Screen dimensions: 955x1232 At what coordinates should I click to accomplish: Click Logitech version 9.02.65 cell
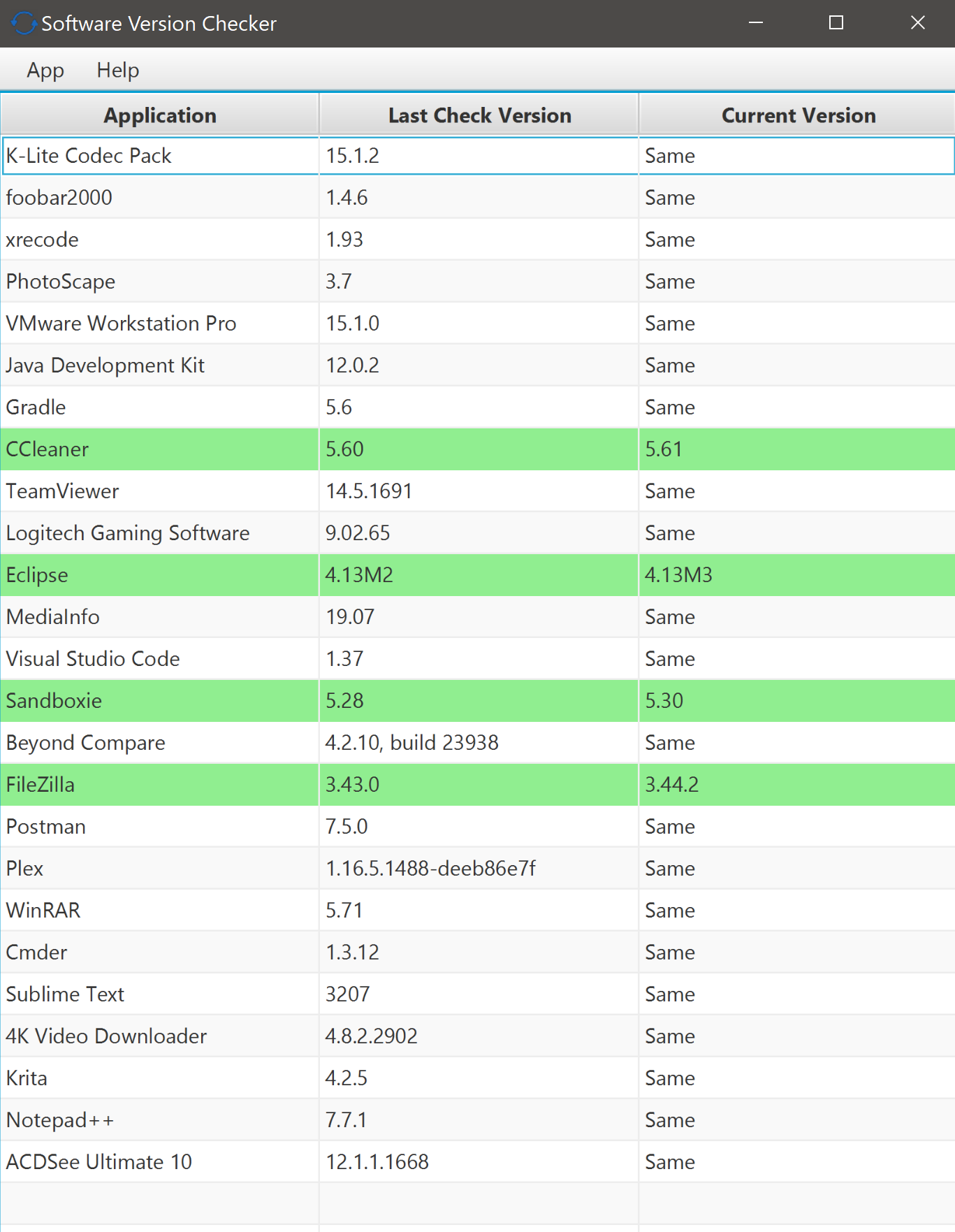coord(479,533)
